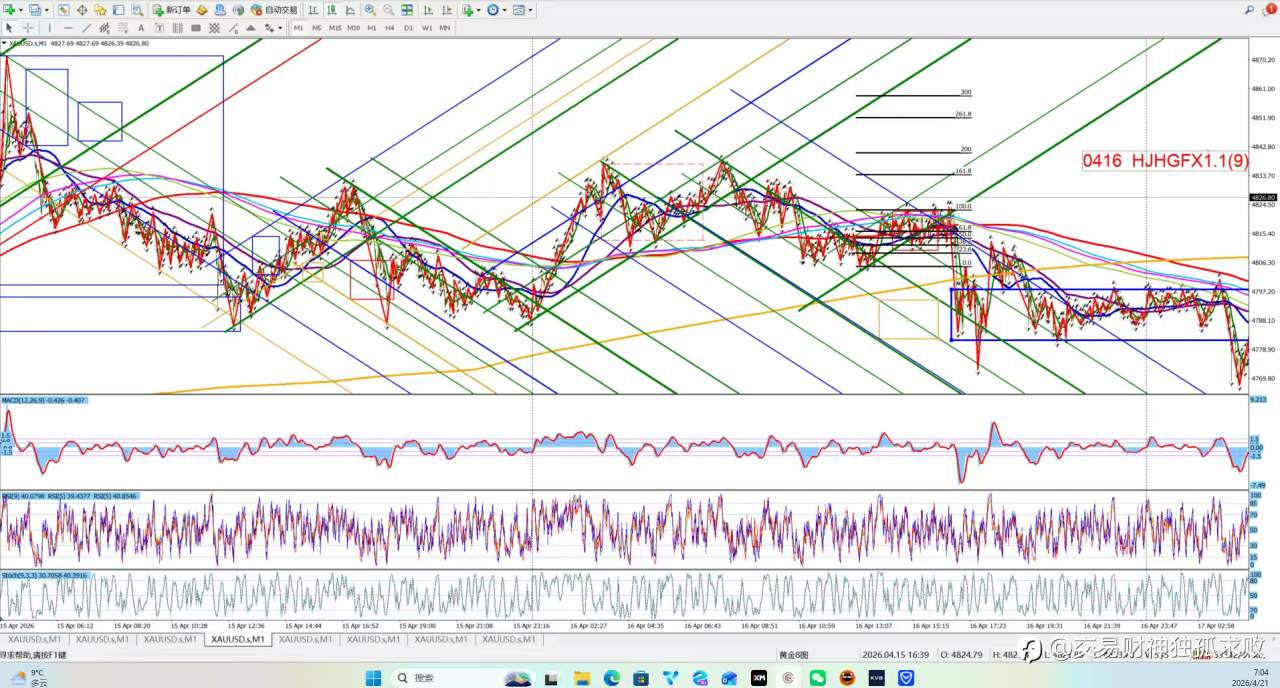
Task: Click the MACD(12,26,9) indicator label
Action: (43, 400)
